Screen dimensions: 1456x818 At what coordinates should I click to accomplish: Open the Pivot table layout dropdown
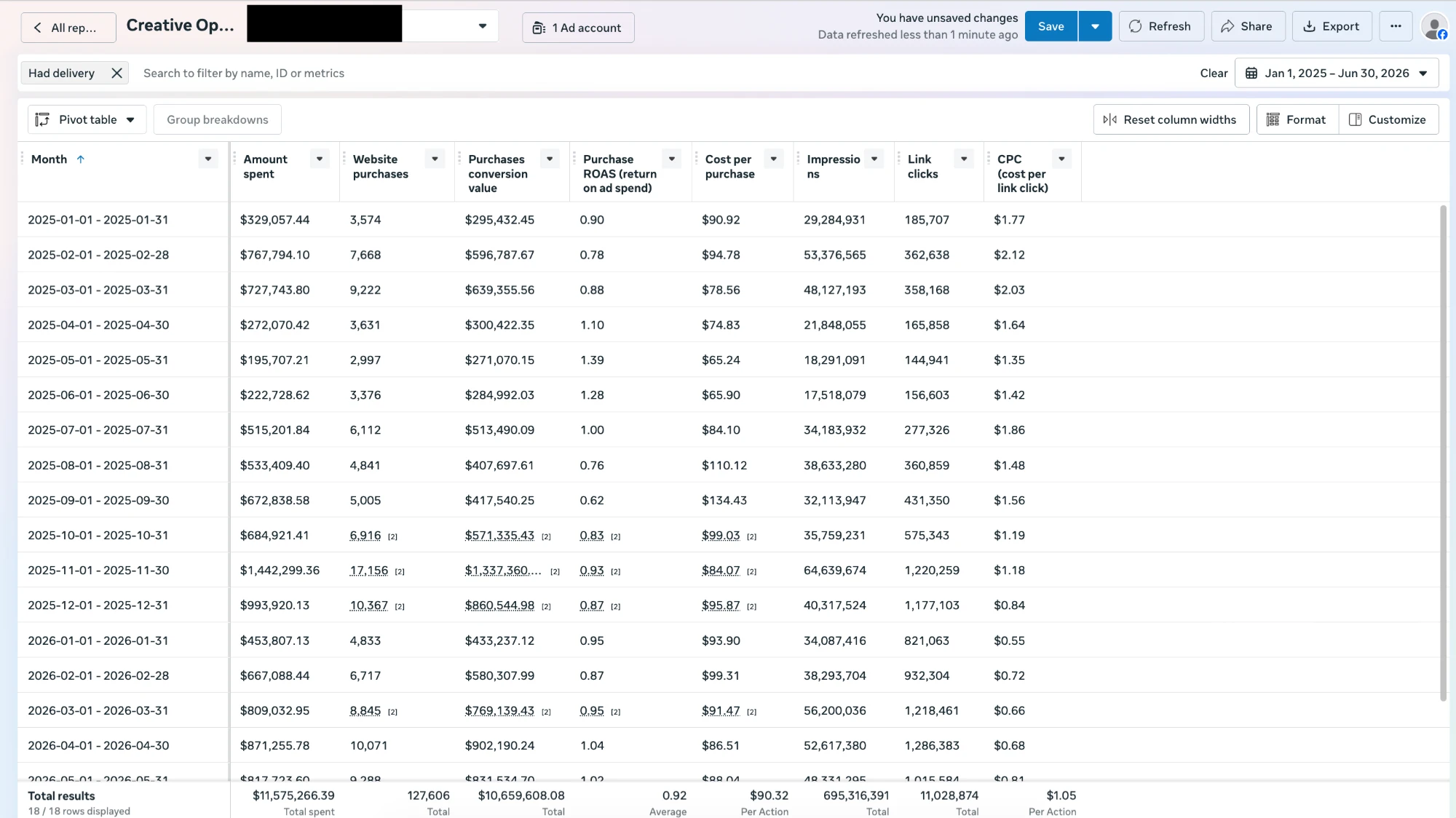(x=87, y=119)
